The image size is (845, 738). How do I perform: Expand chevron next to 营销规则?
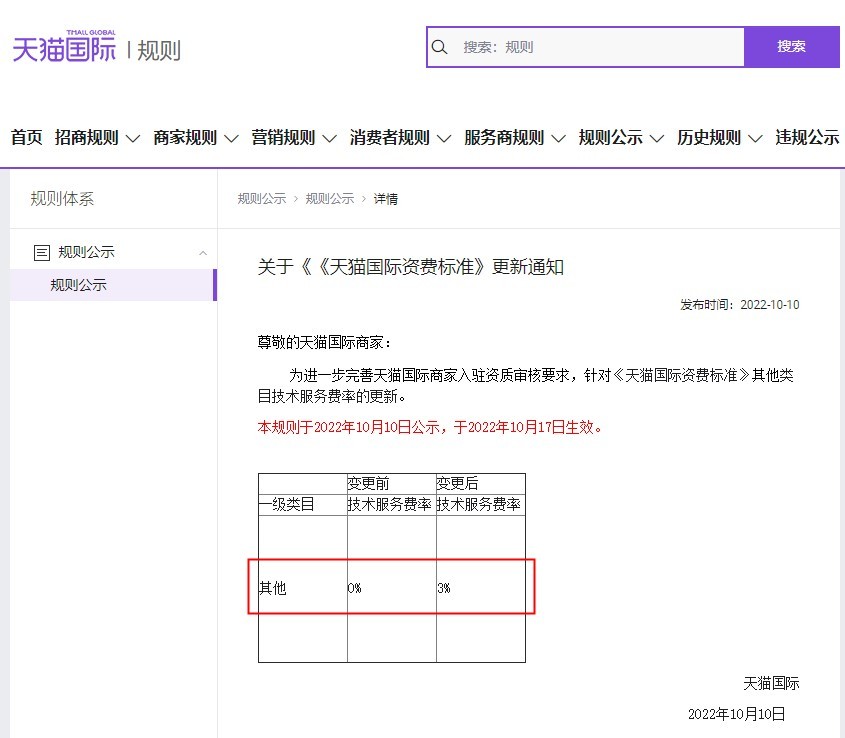click(x=329, y=139)
